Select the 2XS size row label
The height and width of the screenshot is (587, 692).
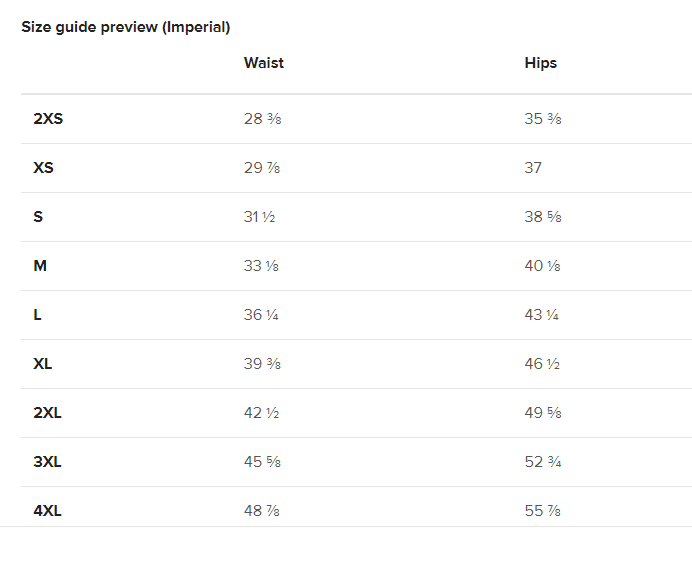coord(48,119)
